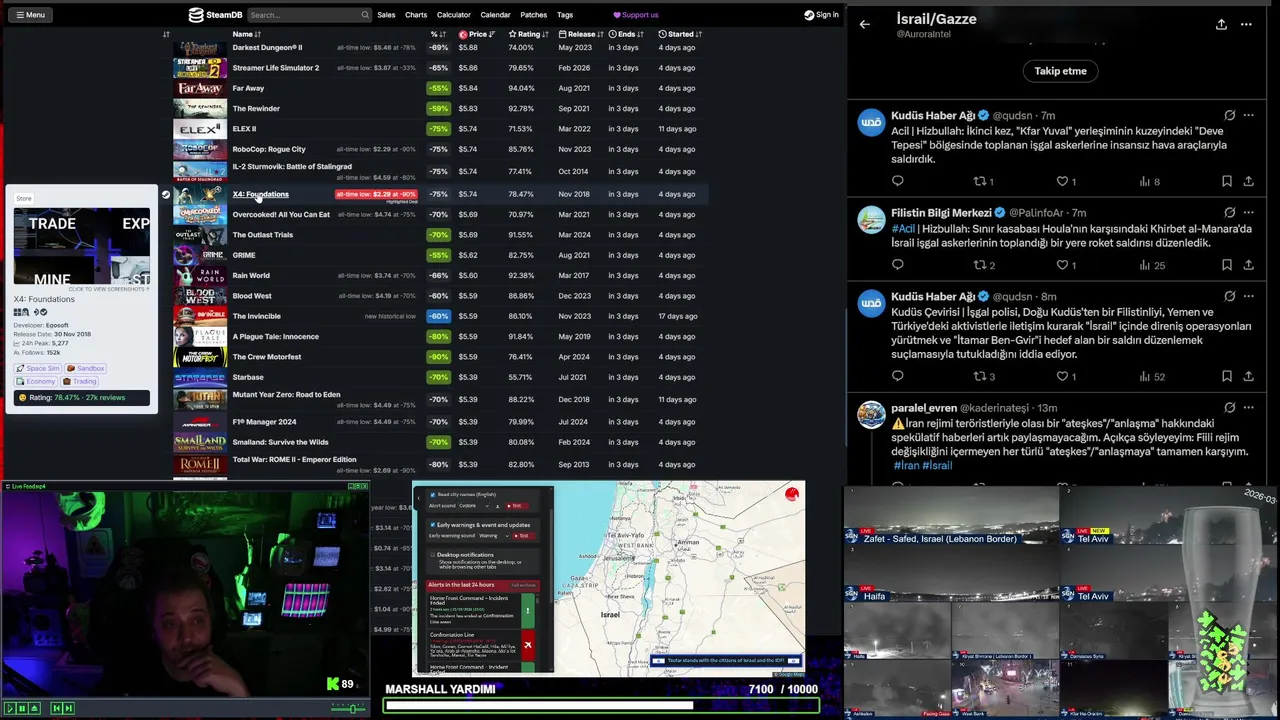Open the more options in list header
Screen dimensions: 1280x720
(x=1246, y=24)
